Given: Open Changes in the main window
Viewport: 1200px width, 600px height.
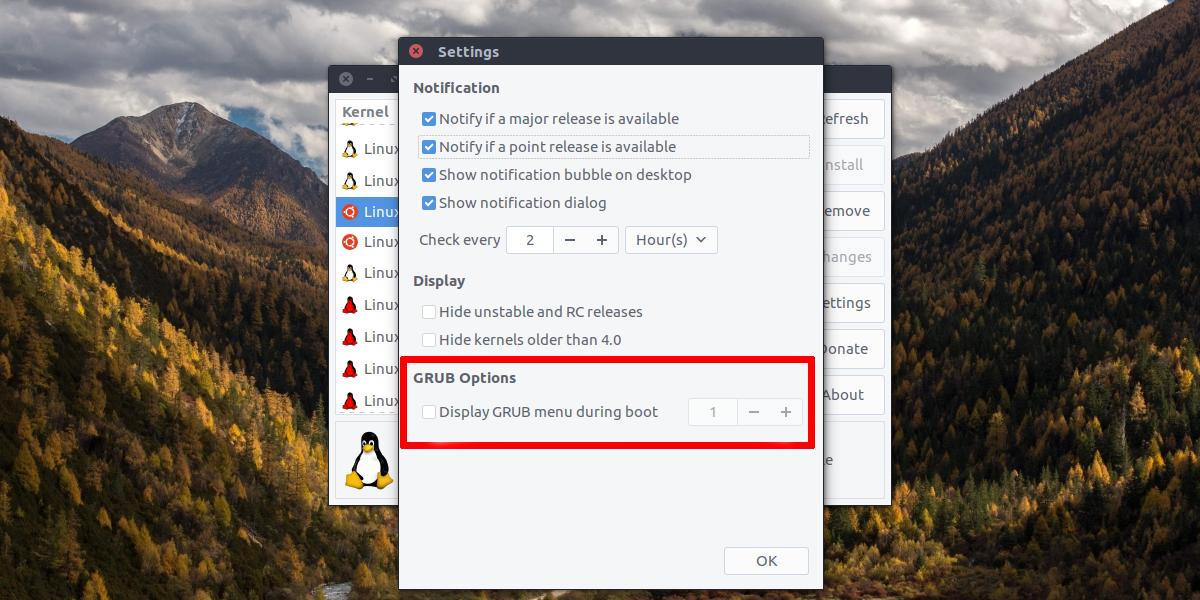Looking at the screenshot, I should coord(853,257).
